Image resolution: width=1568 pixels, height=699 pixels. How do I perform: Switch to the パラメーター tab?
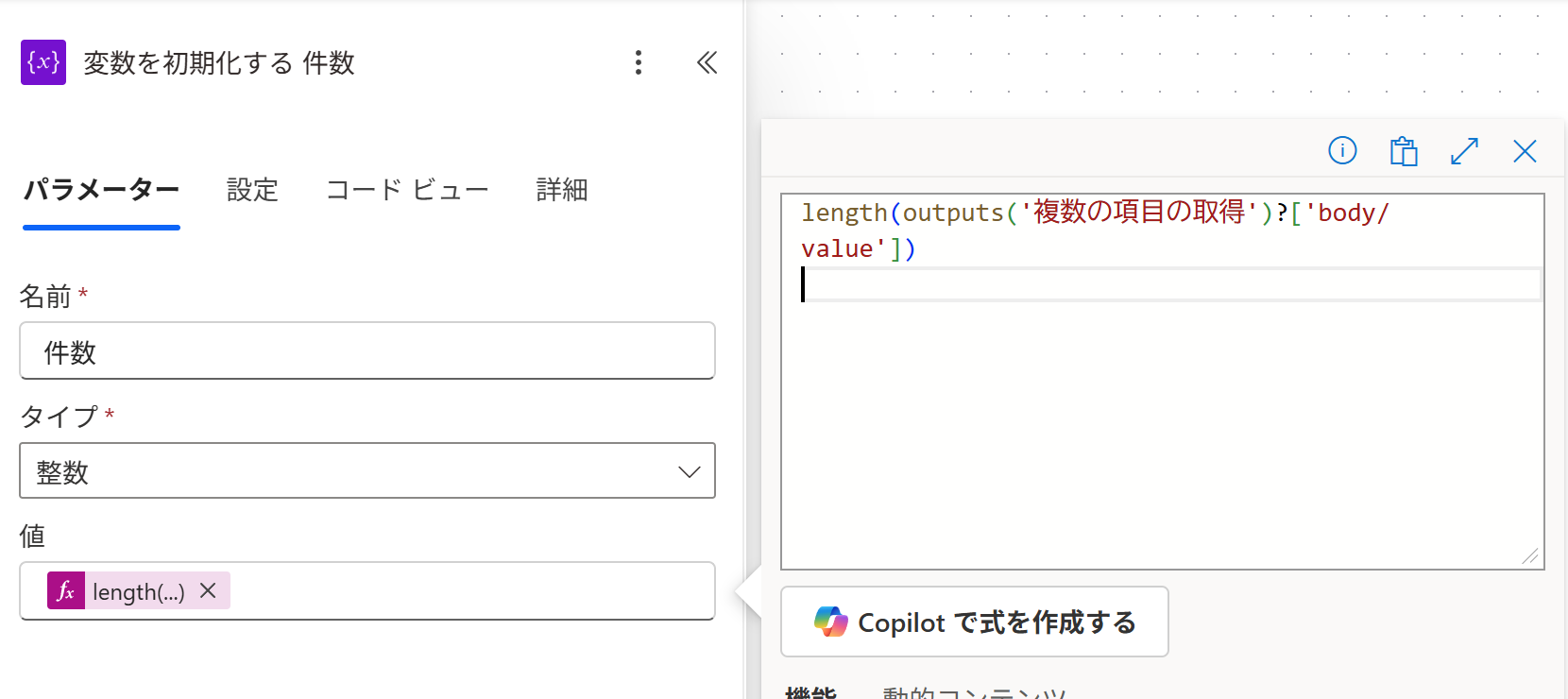tap(101, 190)
